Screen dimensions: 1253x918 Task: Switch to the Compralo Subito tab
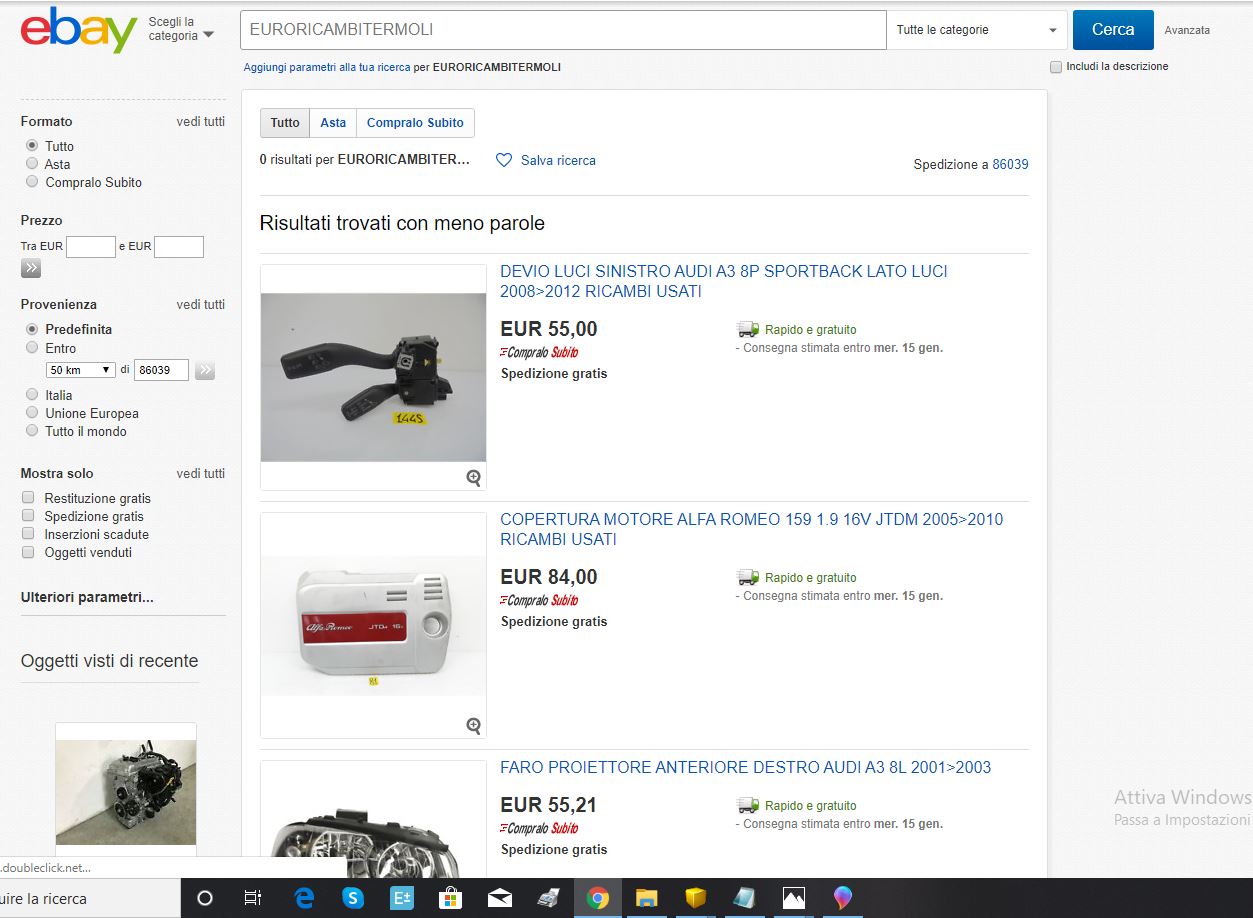pos(415,123)
